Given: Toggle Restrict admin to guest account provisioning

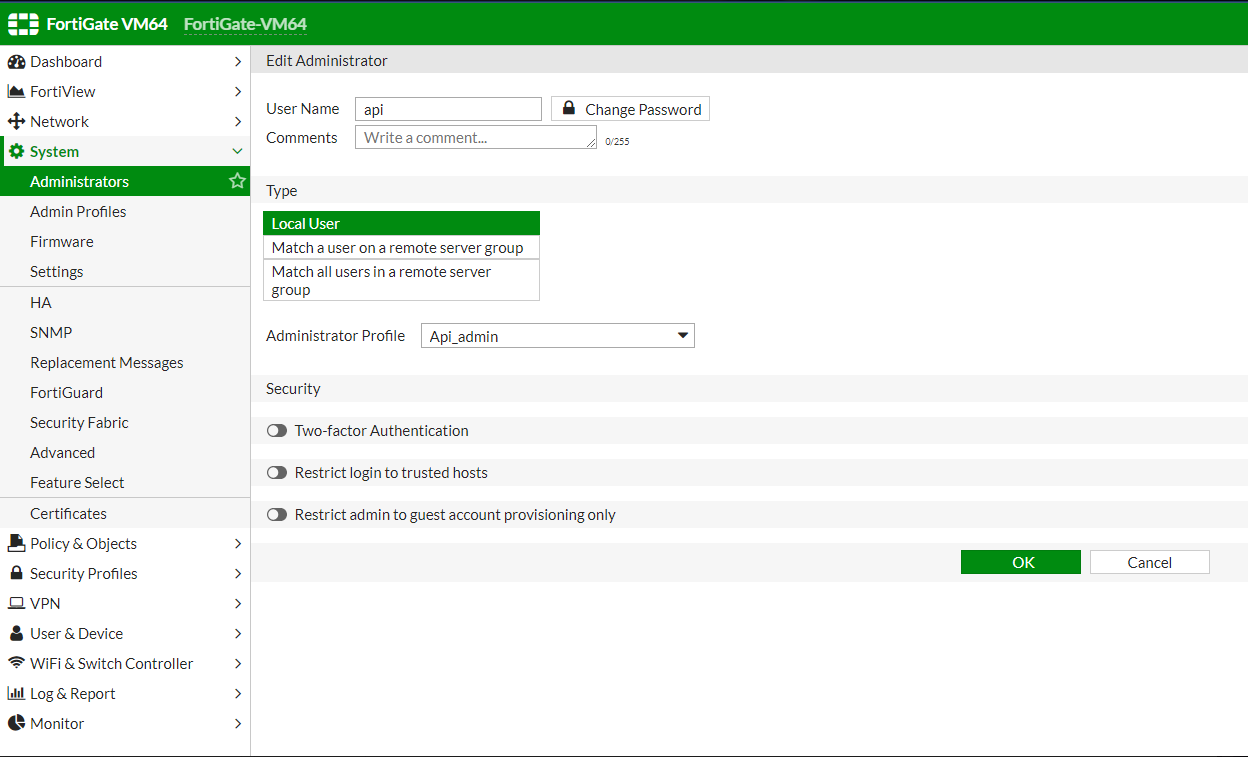Looking at the screenshot, I should point(277,515).
